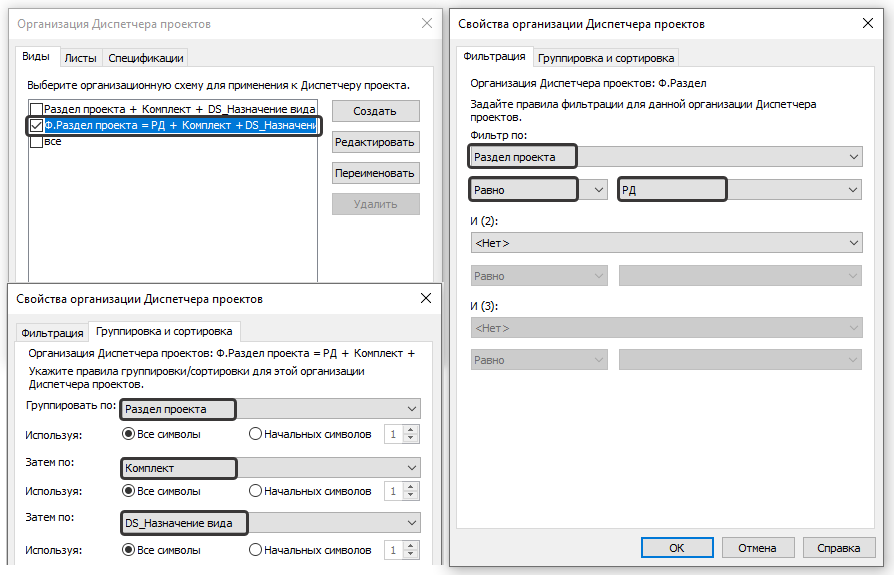Uncheck the 'Ф.Раздел проекта = РД' scheme checkbox
Viewport: 894px width, 575px height.
point(36,126)
